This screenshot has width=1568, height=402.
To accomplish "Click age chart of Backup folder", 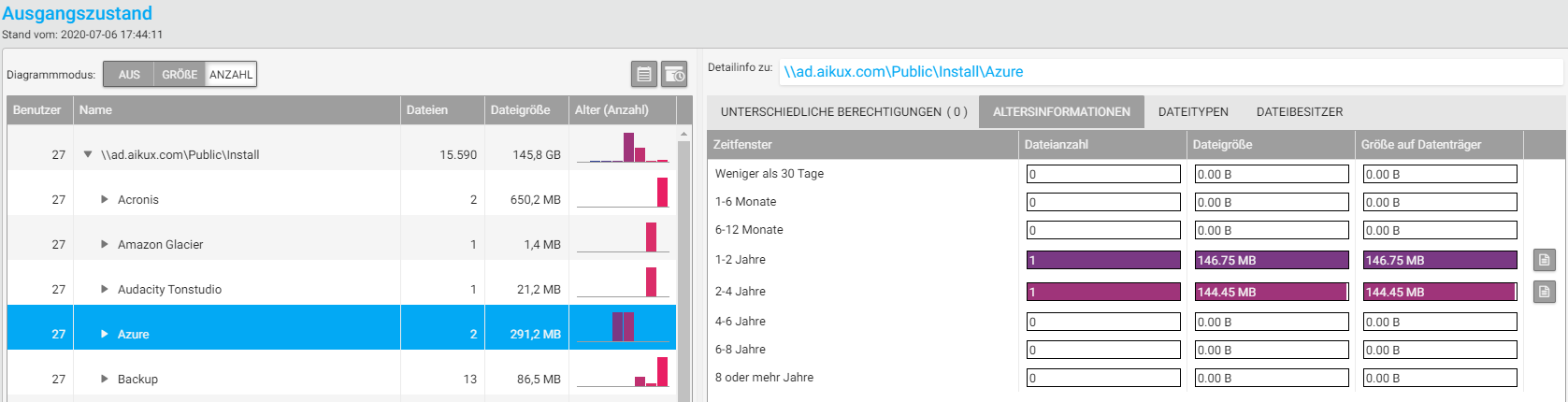I will tap(623, 372).
